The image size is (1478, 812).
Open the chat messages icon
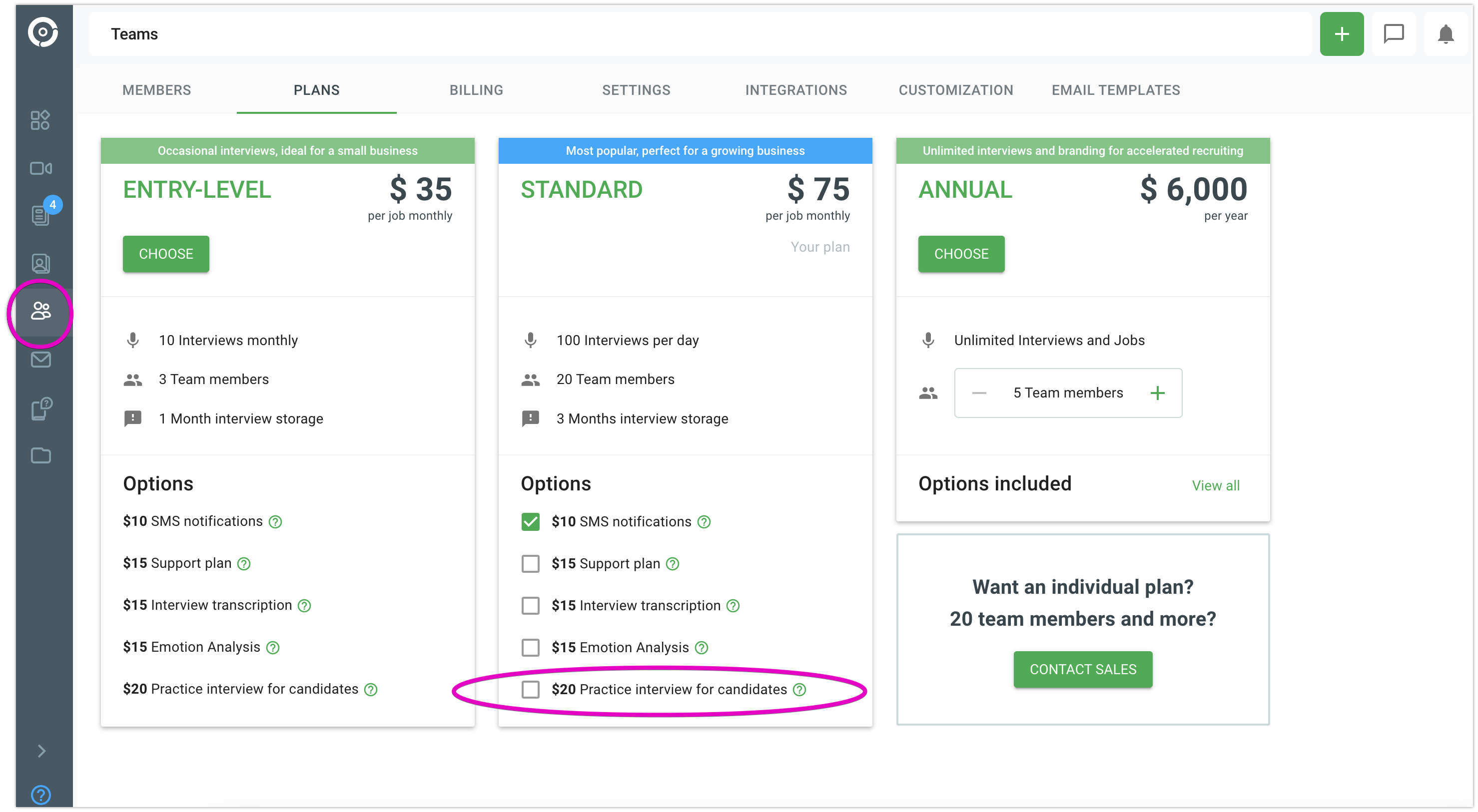click(1393, 34)
